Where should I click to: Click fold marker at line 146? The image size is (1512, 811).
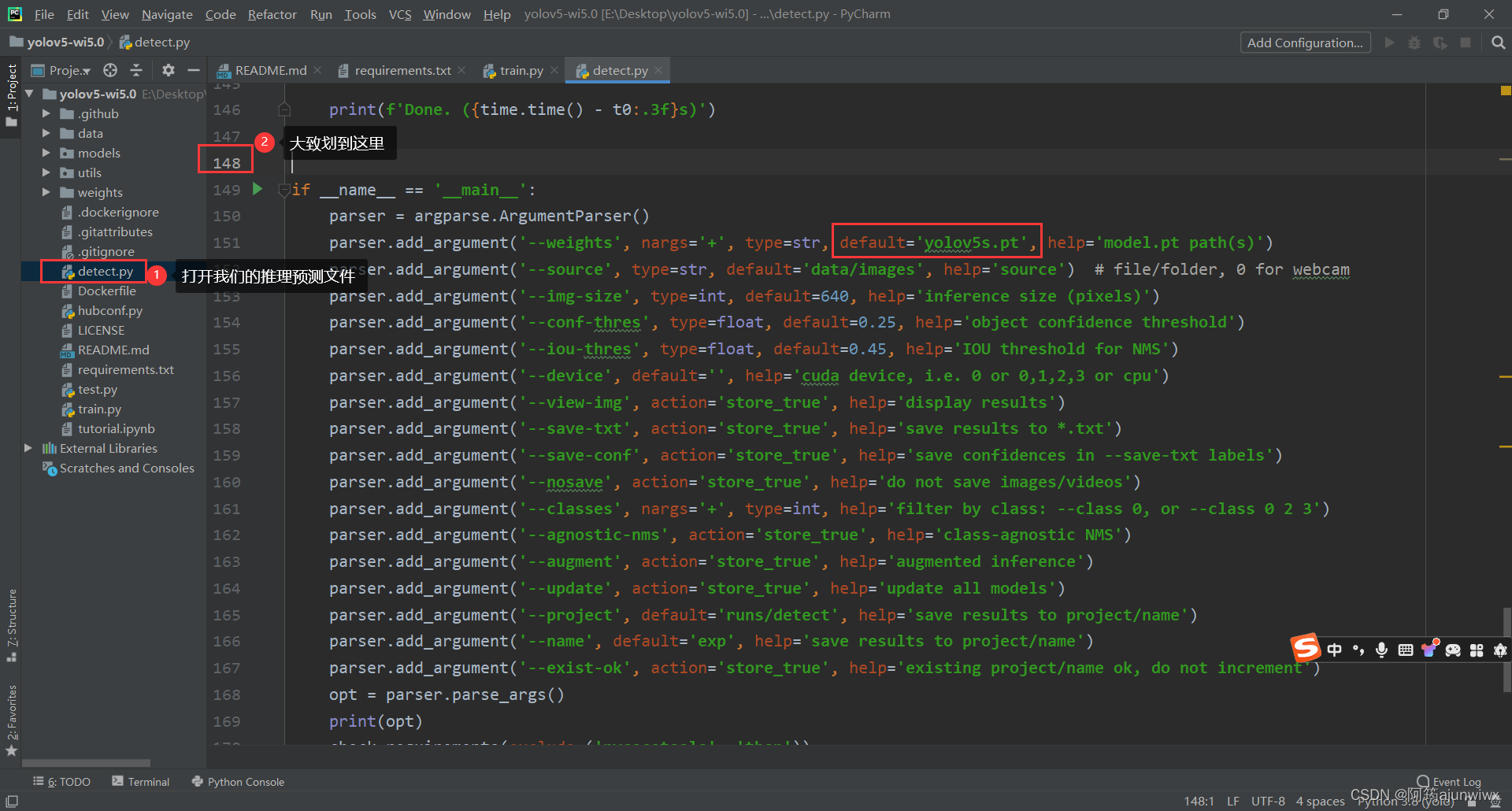click(x=284, y=109)
